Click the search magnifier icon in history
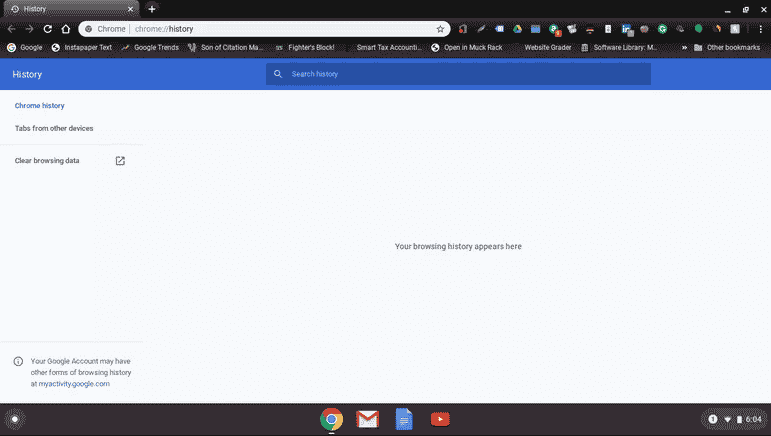771x436 pixels. tap(278, 74)
